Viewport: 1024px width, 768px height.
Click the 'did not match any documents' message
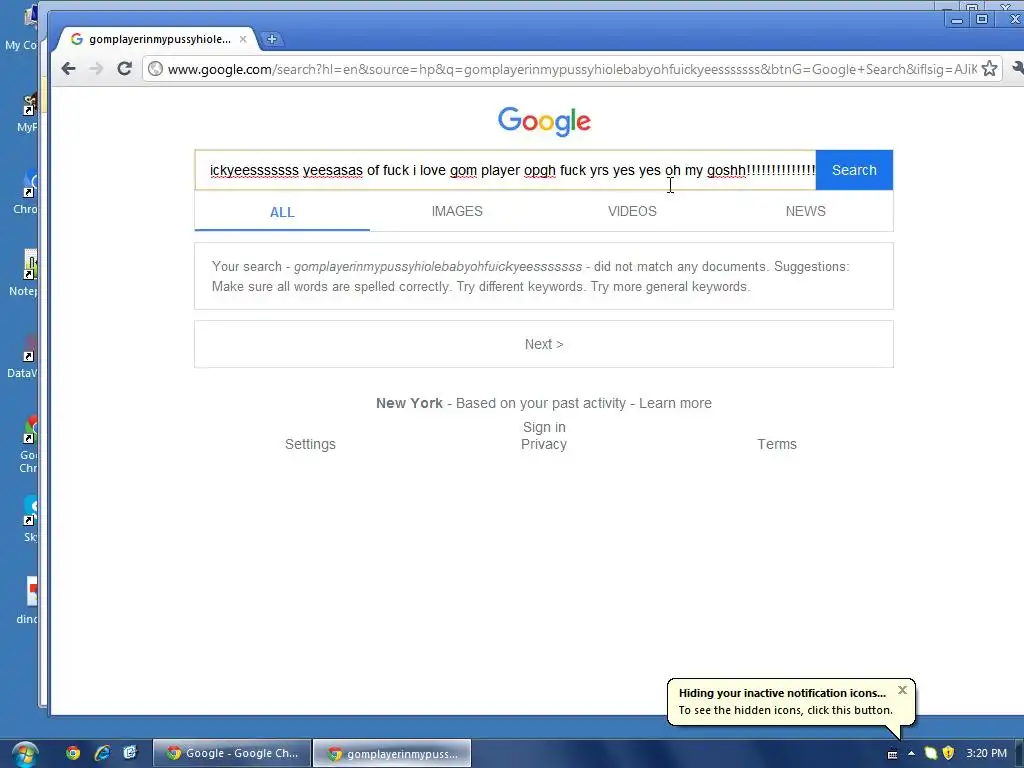click(543, 276)
